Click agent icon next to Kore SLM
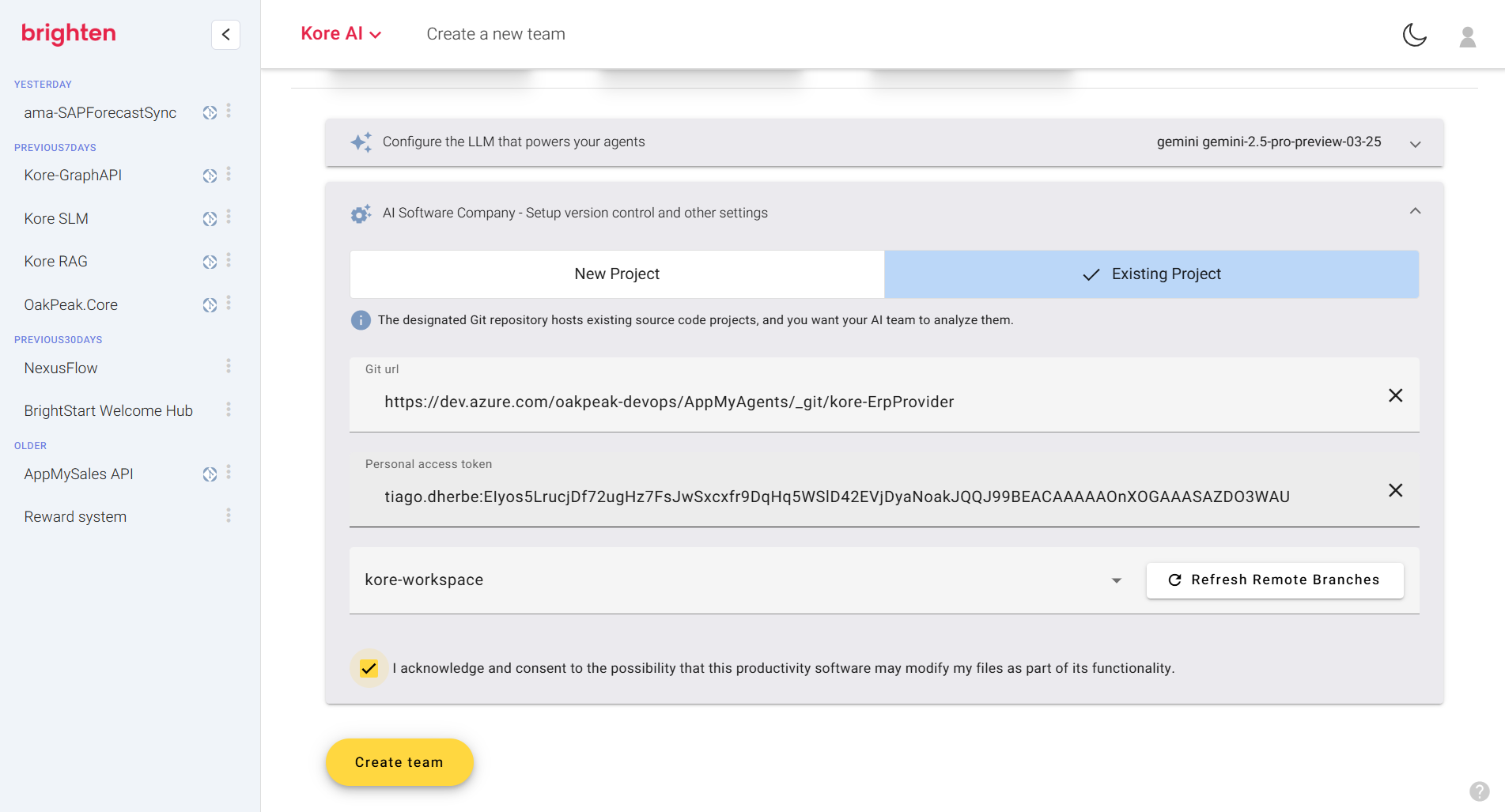This screenshot has height=812, width=1505. pyautogui.click(x=210, y=218)
